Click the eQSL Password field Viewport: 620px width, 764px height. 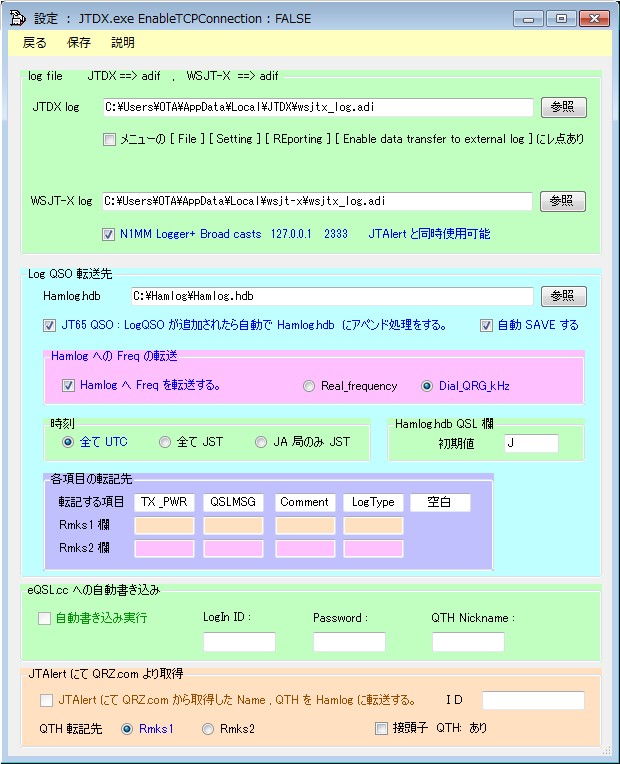pyautogui.click(x=349, y=642)
